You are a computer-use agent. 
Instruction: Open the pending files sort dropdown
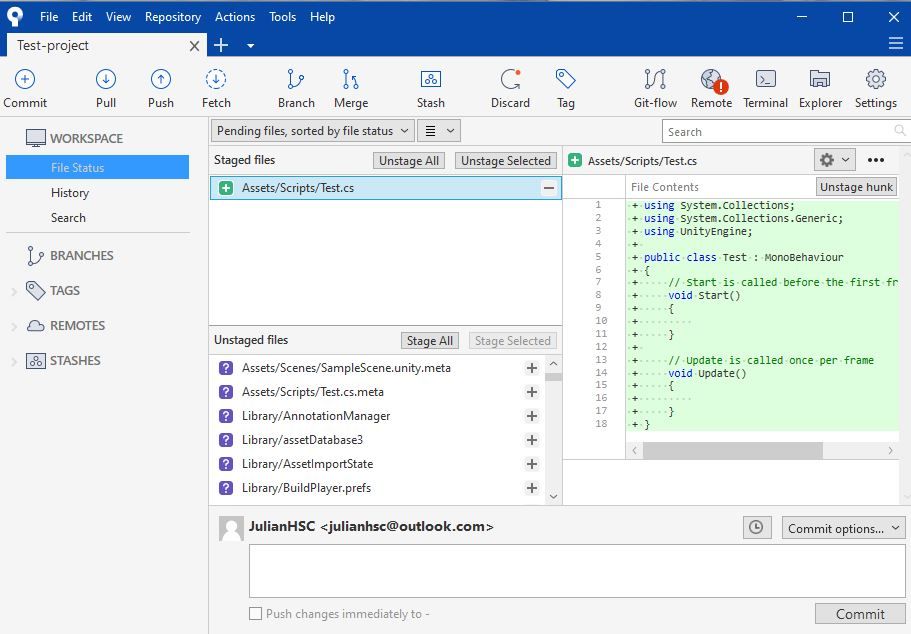pyautogui.click(x=313, y=131)
